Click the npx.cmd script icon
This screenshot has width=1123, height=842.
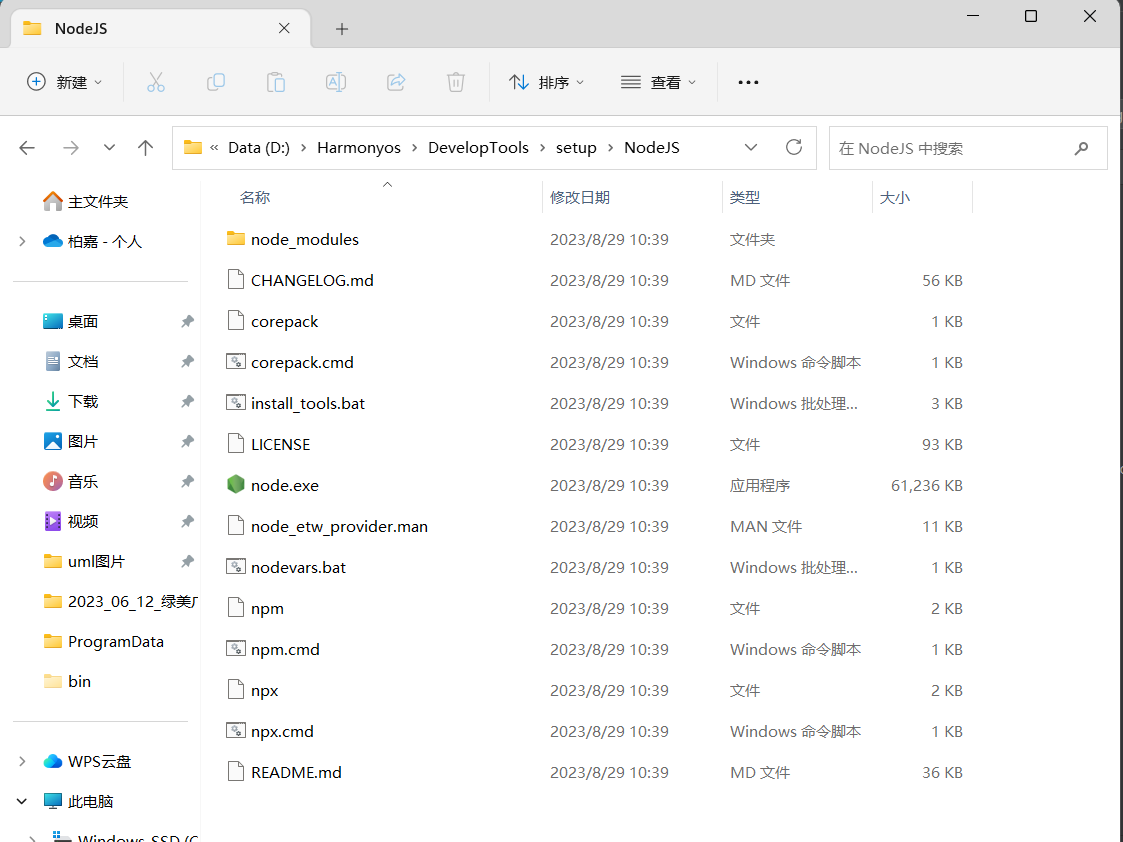(x=236, y=730)
